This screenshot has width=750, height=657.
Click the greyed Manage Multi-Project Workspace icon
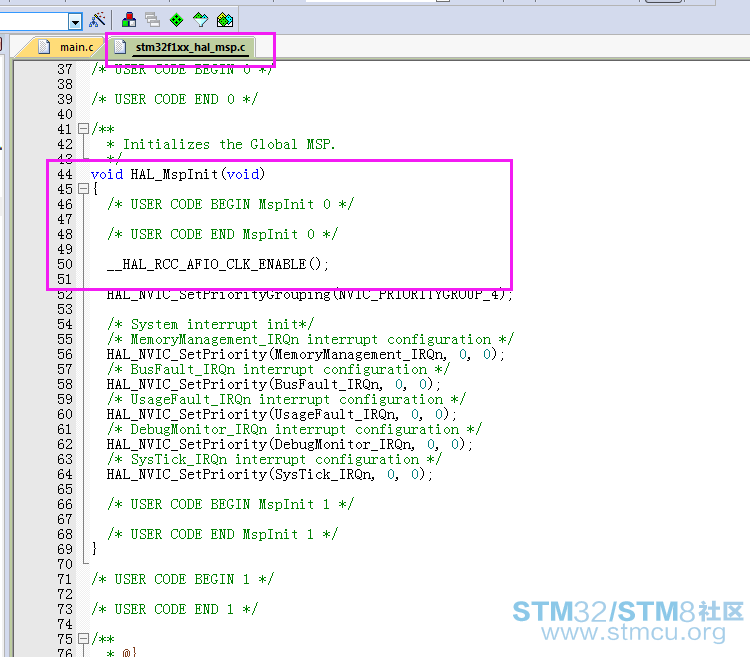point(153,20)
